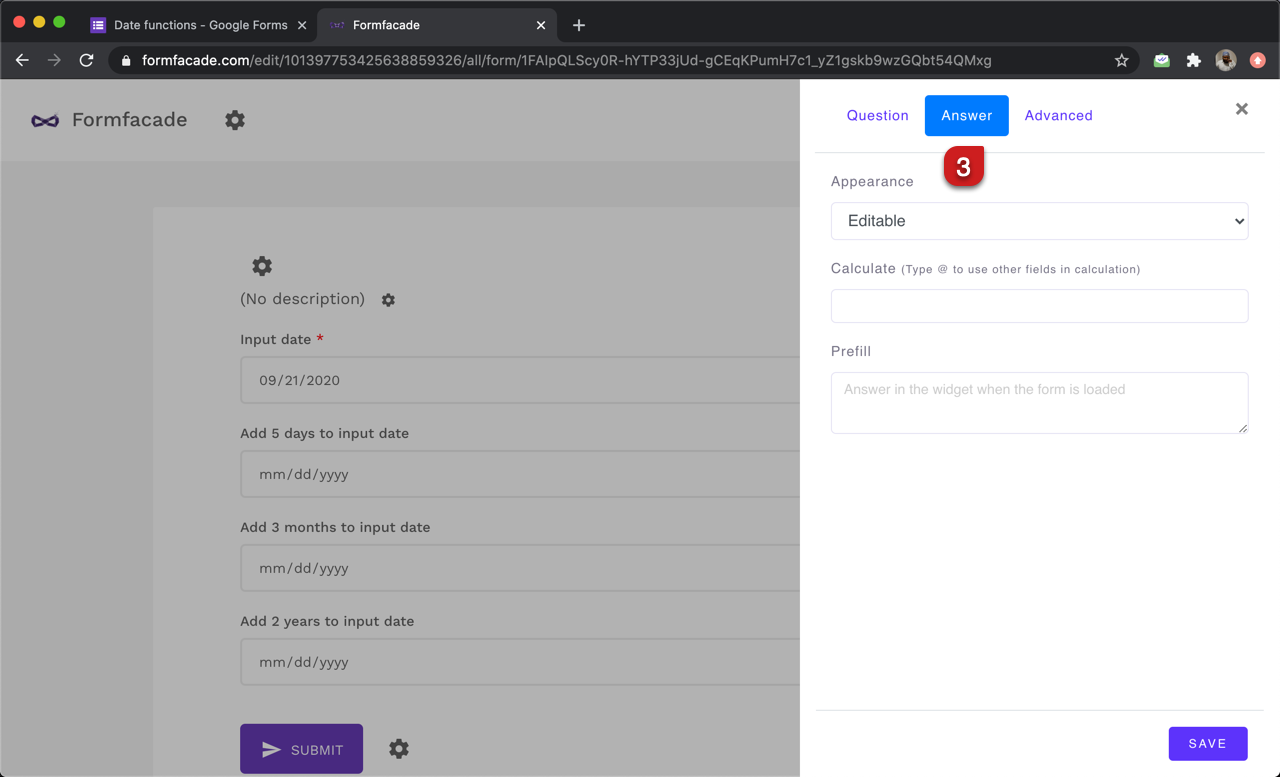Click the Formfacade logo
The image size is (1280, 777).
(45, 120)
